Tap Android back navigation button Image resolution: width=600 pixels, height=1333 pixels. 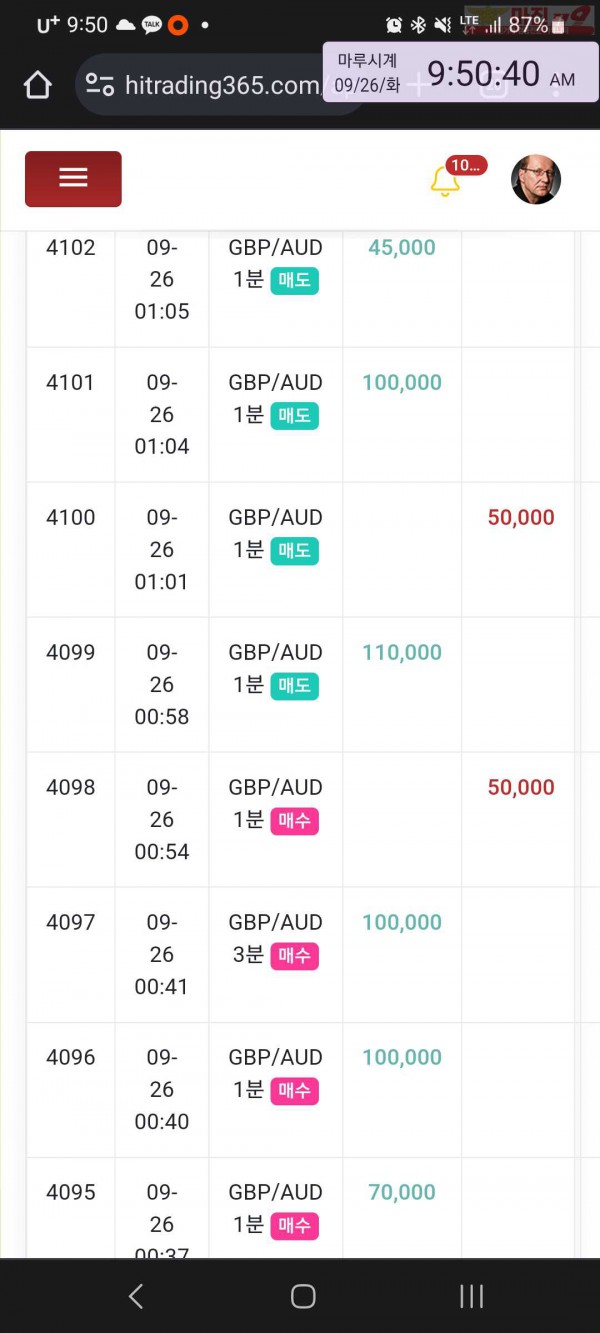click(x=136, y=1297)
